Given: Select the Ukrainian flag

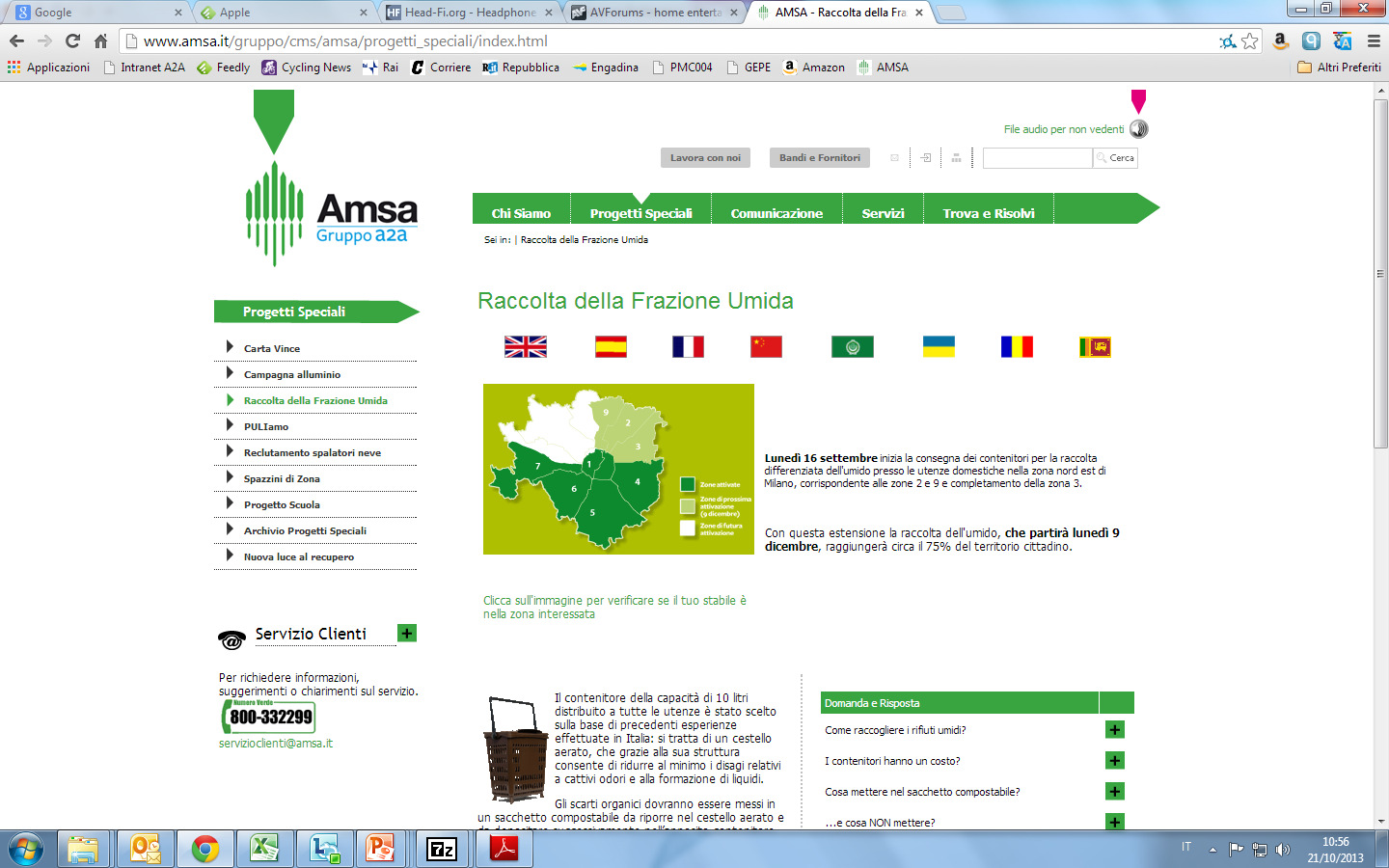Looking at the screenshot, I should click(939, 346).
